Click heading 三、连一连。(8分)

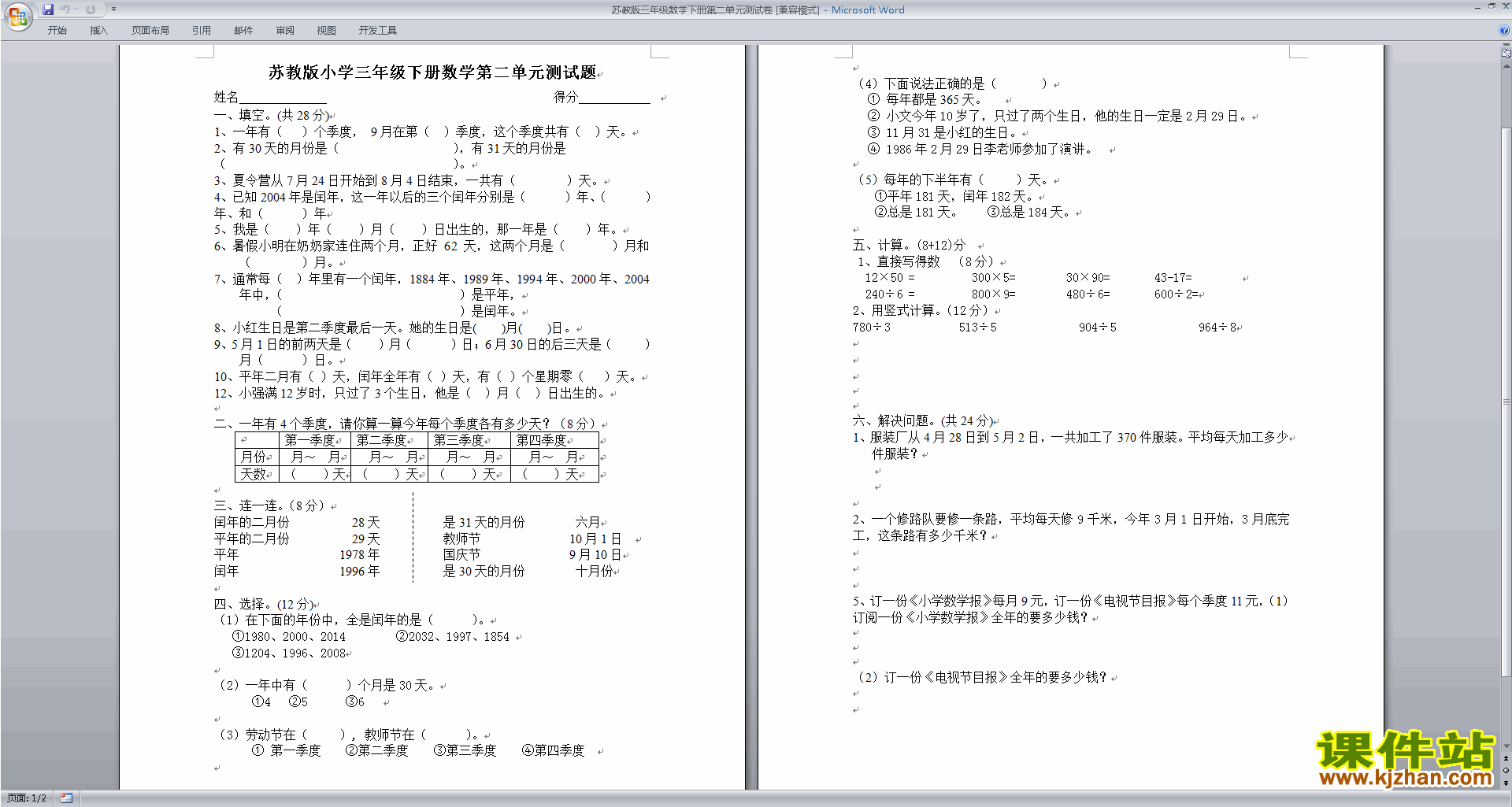(270, 505)
